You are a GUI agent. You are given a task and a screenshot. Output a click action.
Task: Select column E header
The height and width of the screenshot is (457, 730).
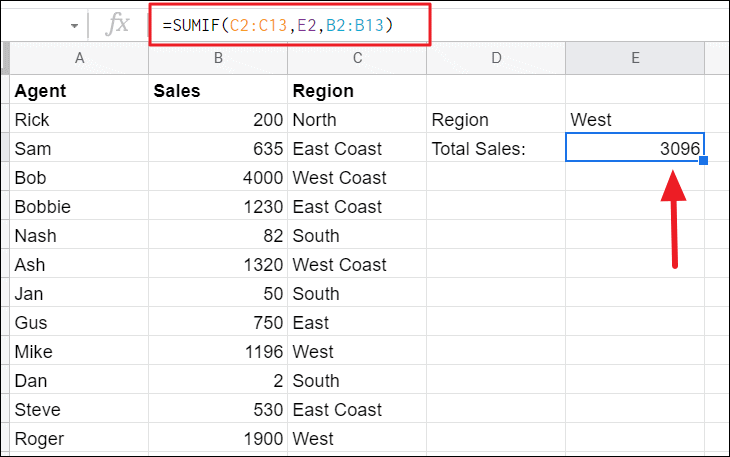tap(634, 59)
